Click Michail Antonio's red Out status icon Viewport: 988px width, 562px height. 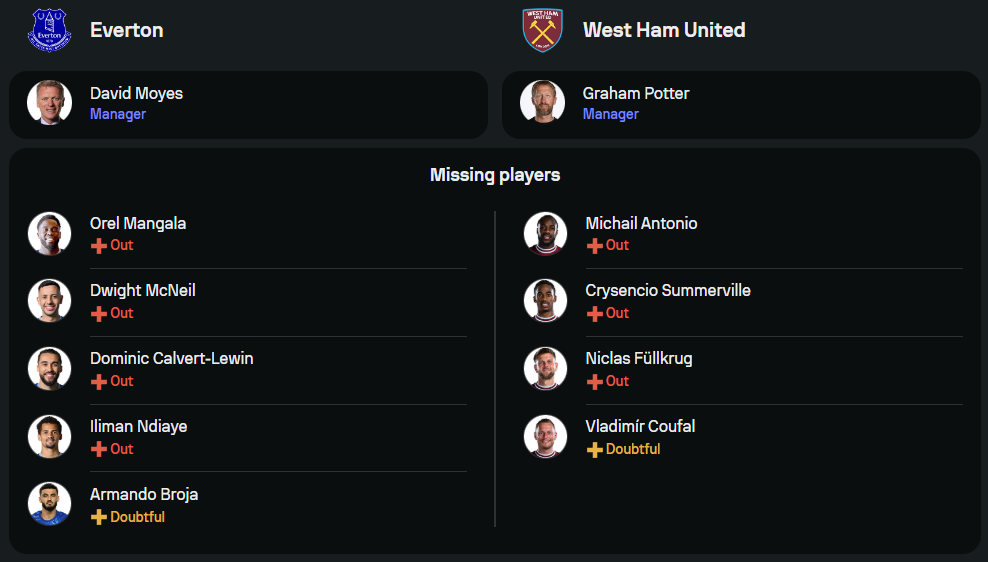[x=594, y=245]
